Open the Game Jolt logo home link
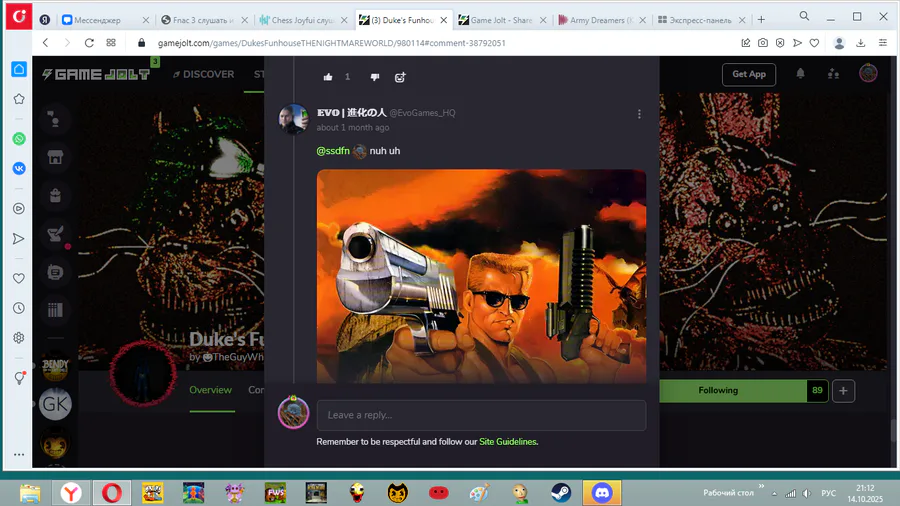The image size is (900, 506). [x=96, y=74]
